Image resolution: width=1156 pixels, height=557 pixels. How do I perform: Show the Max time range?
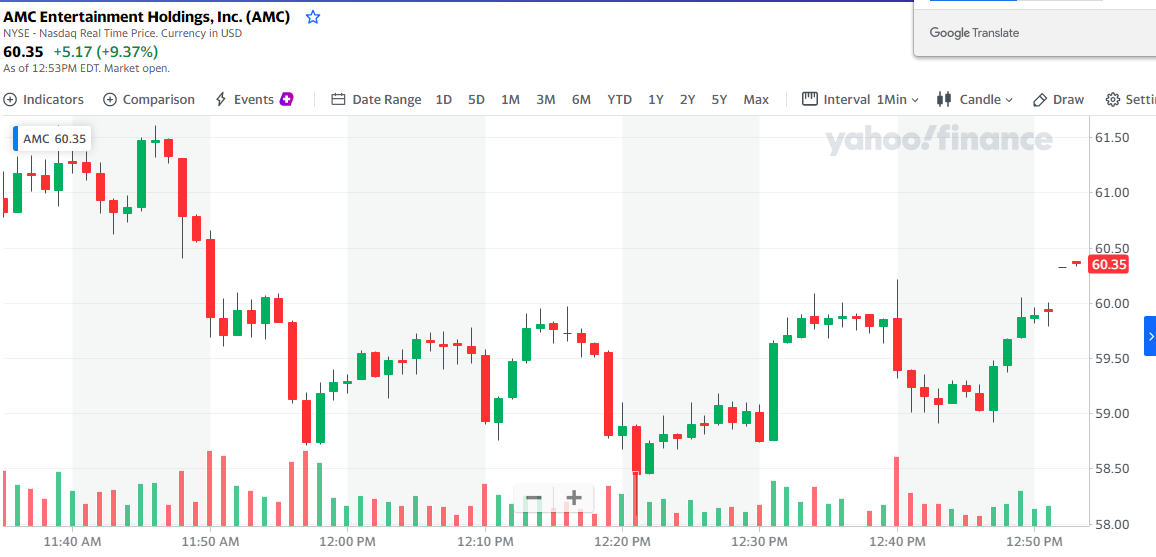click(x=756, y=99)
